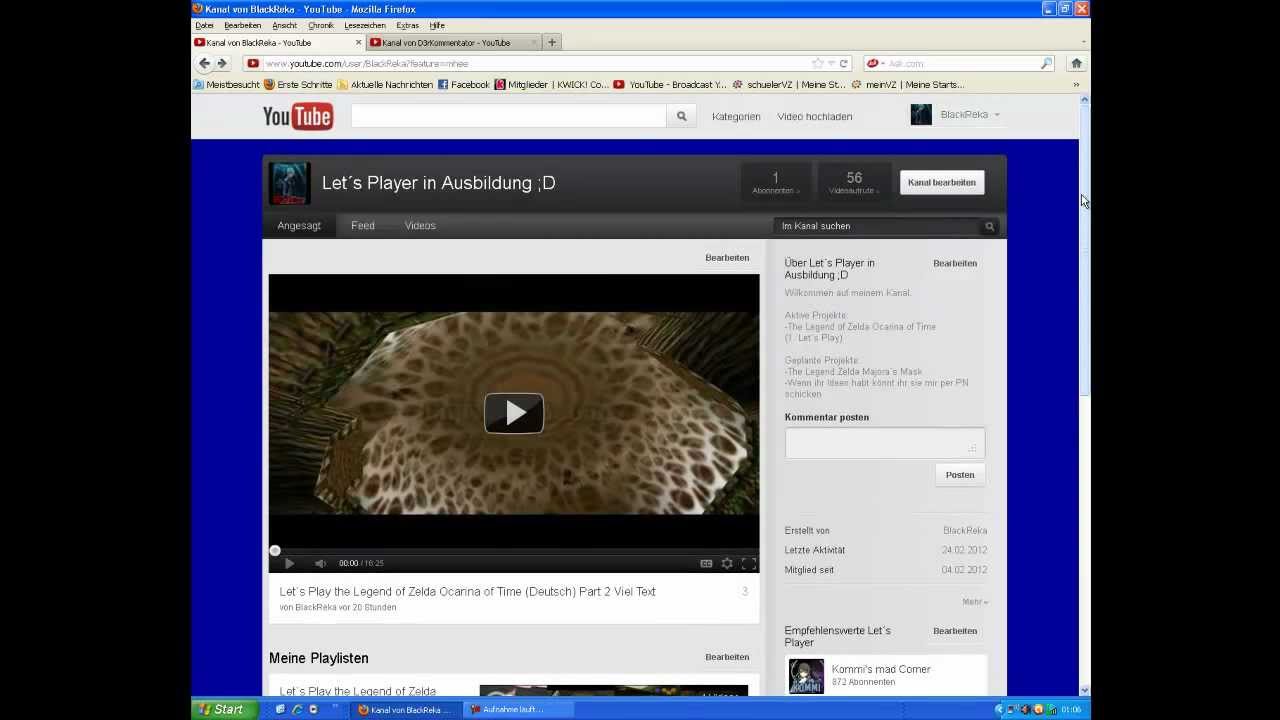Open the Firefox home page icon

point(1076,63)
